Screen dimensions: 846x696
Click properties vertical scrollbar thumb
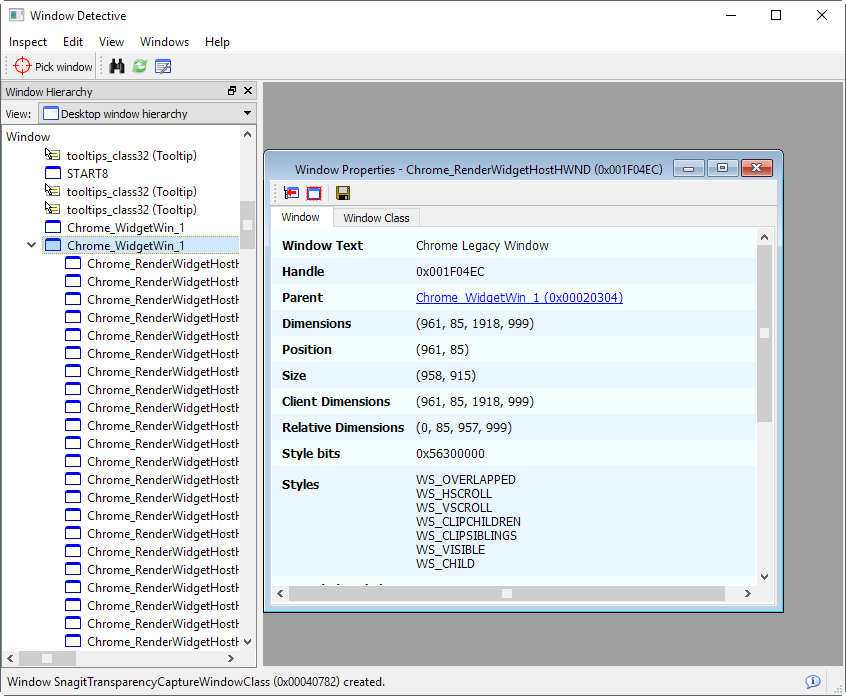tap(764, 333)
